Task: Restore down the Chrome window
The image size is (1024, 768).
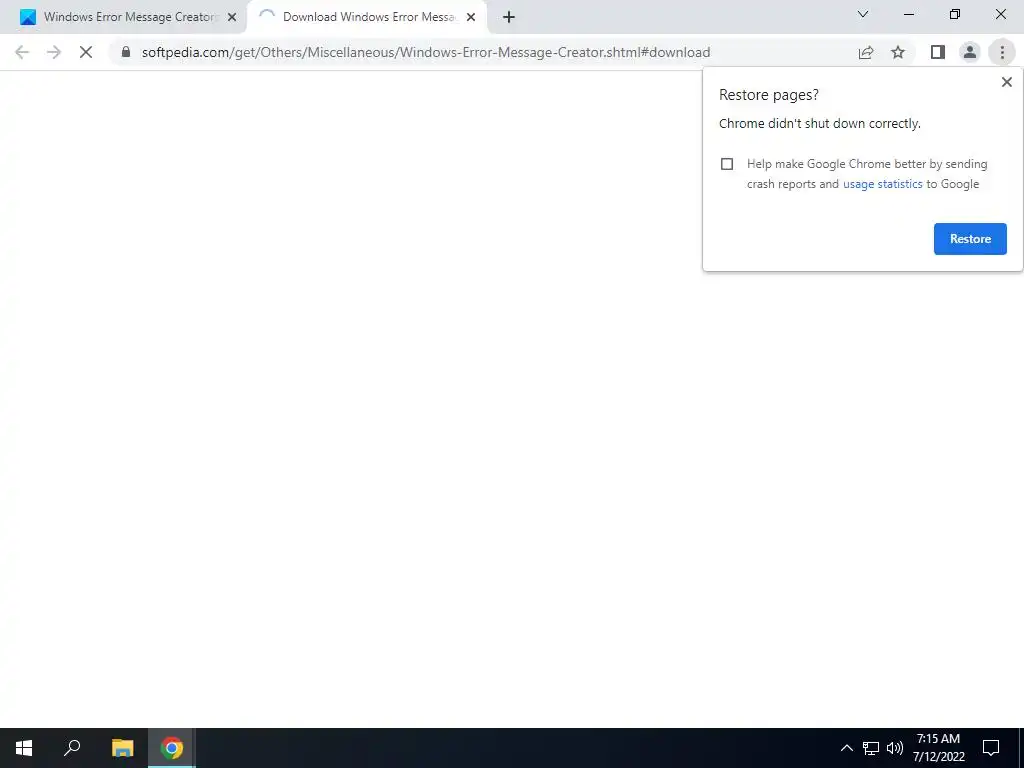Action: click(955, 14)
